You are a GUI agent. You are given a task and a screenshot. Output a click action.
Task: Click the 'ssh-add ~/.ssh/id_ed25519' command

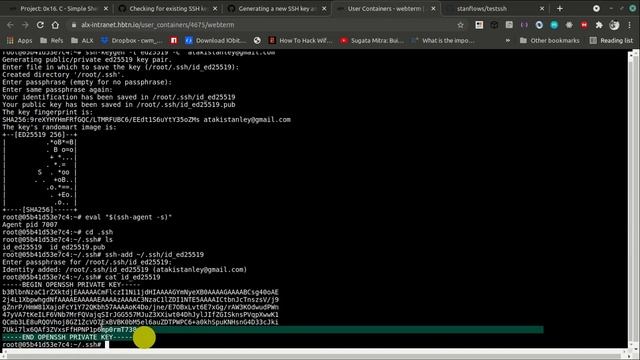coord(155,255)
